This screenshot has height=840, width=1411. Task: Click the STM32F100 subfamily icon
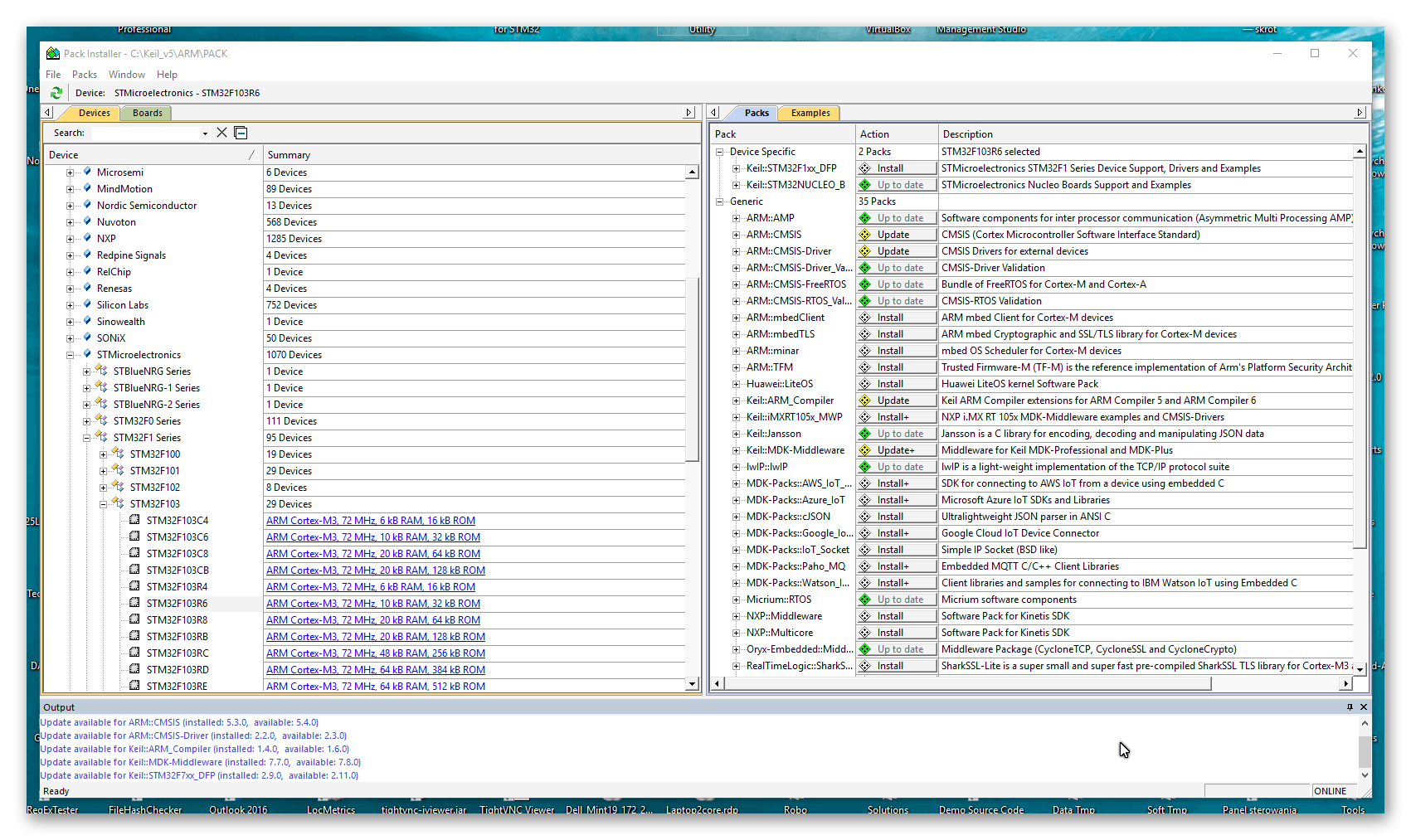118,454
